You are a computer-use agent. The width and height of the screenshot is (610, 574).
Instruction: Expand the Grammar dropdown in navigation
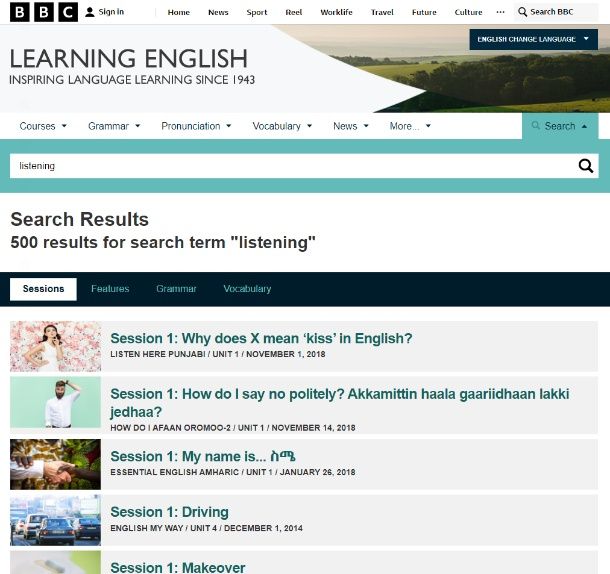114,126
